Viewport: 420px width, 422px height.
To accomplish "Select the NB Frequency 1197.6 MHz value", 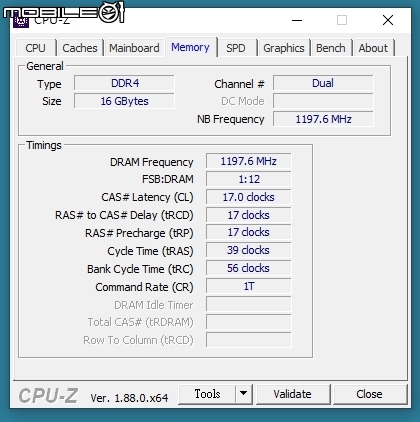I will click(323, 119).
